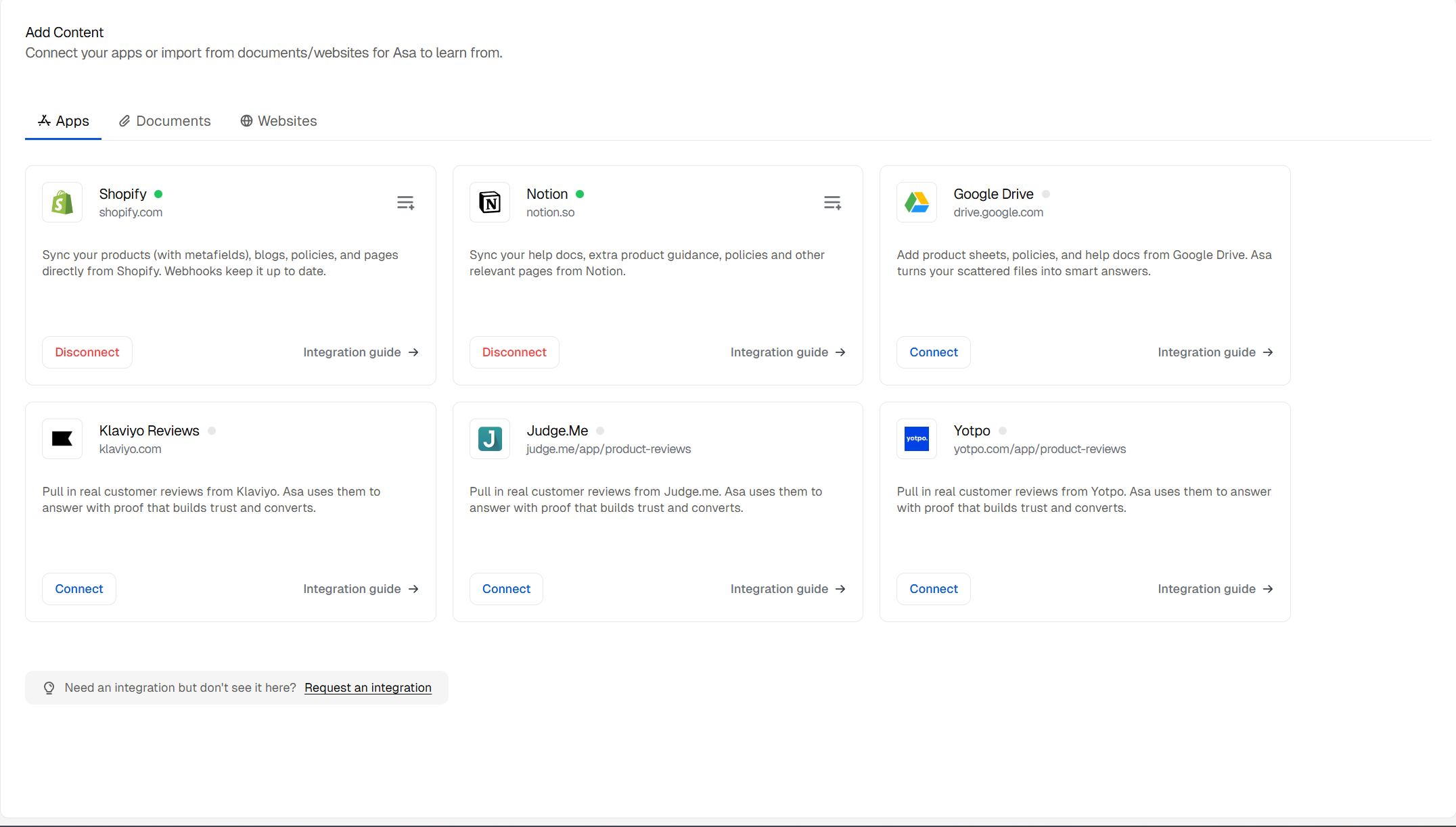This screenshot has height=827, width=1456.
Task: Click the drive.google.com URL text
Action: [x=999, y=212]
